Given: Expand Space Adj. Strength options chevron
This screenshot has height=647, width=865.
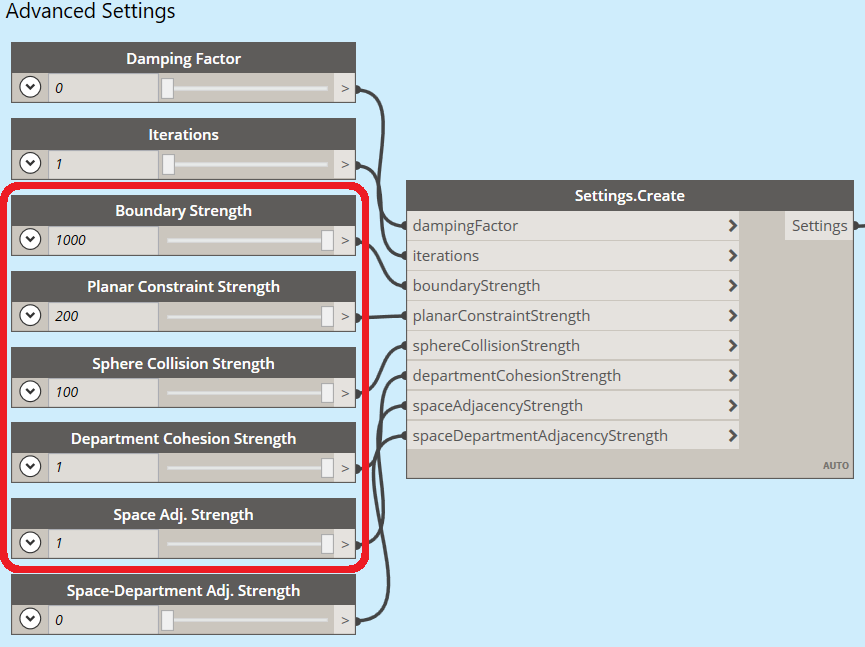Looking at the screenshot, I should tap(30, 543).
